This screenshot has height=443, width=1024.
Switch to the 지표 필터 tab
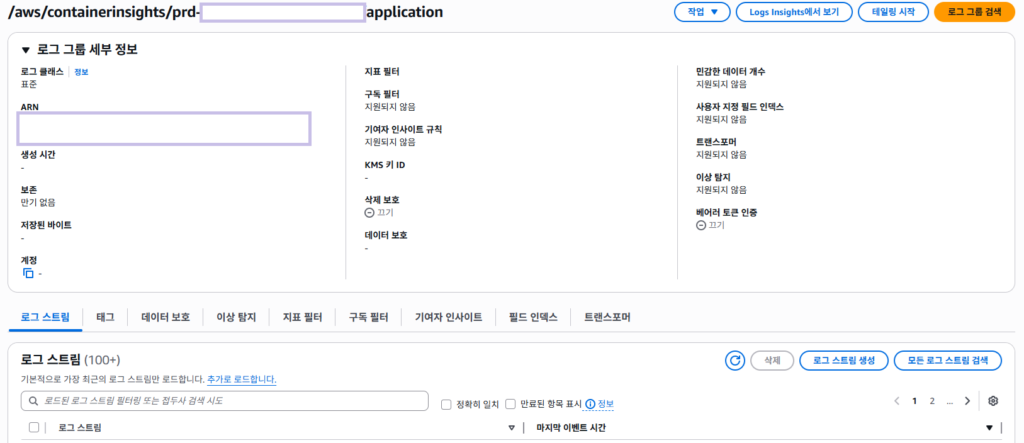click(302, 317)
